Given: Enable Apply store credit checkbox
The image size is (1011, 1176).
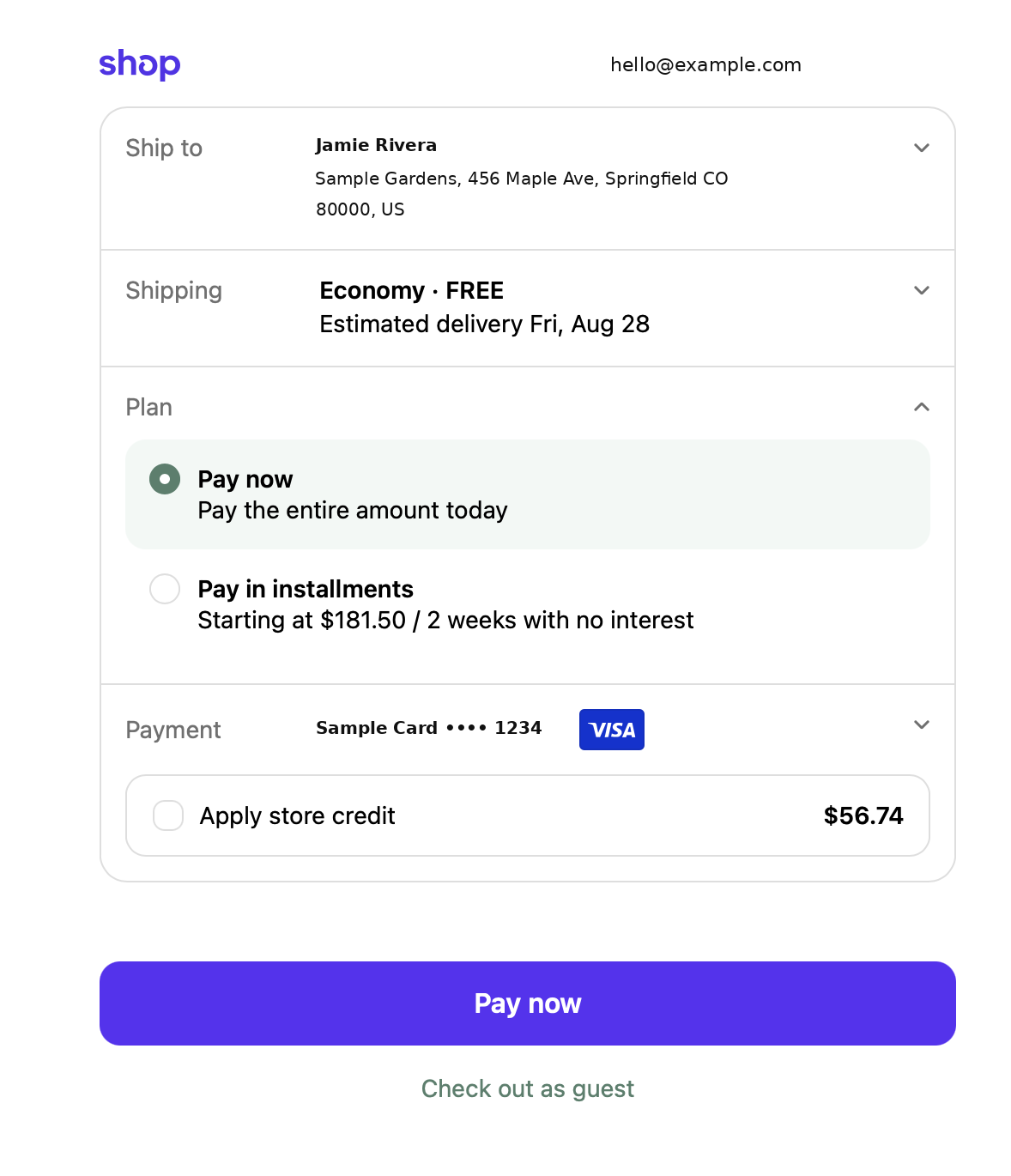Looking at the screenshot, I should [168, 815].
